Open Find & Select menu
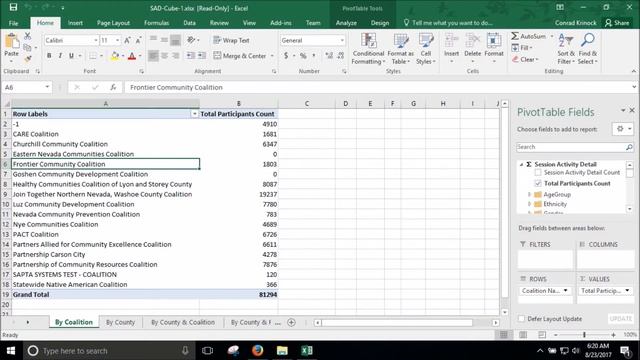Screen dimensions: 640x360 tap(588, 49)
